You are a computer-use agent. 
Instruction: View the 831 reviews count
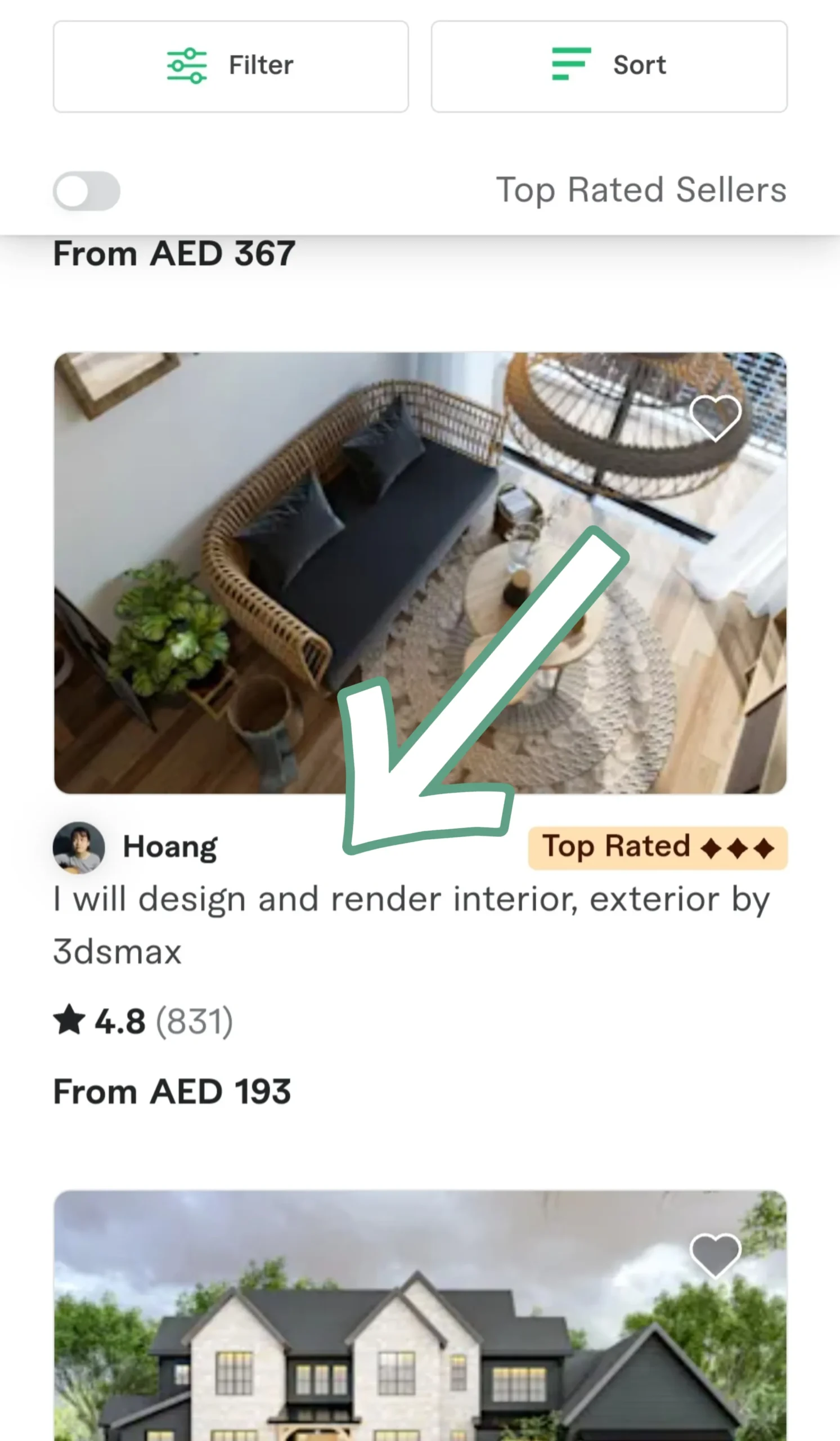point(195,1021)
